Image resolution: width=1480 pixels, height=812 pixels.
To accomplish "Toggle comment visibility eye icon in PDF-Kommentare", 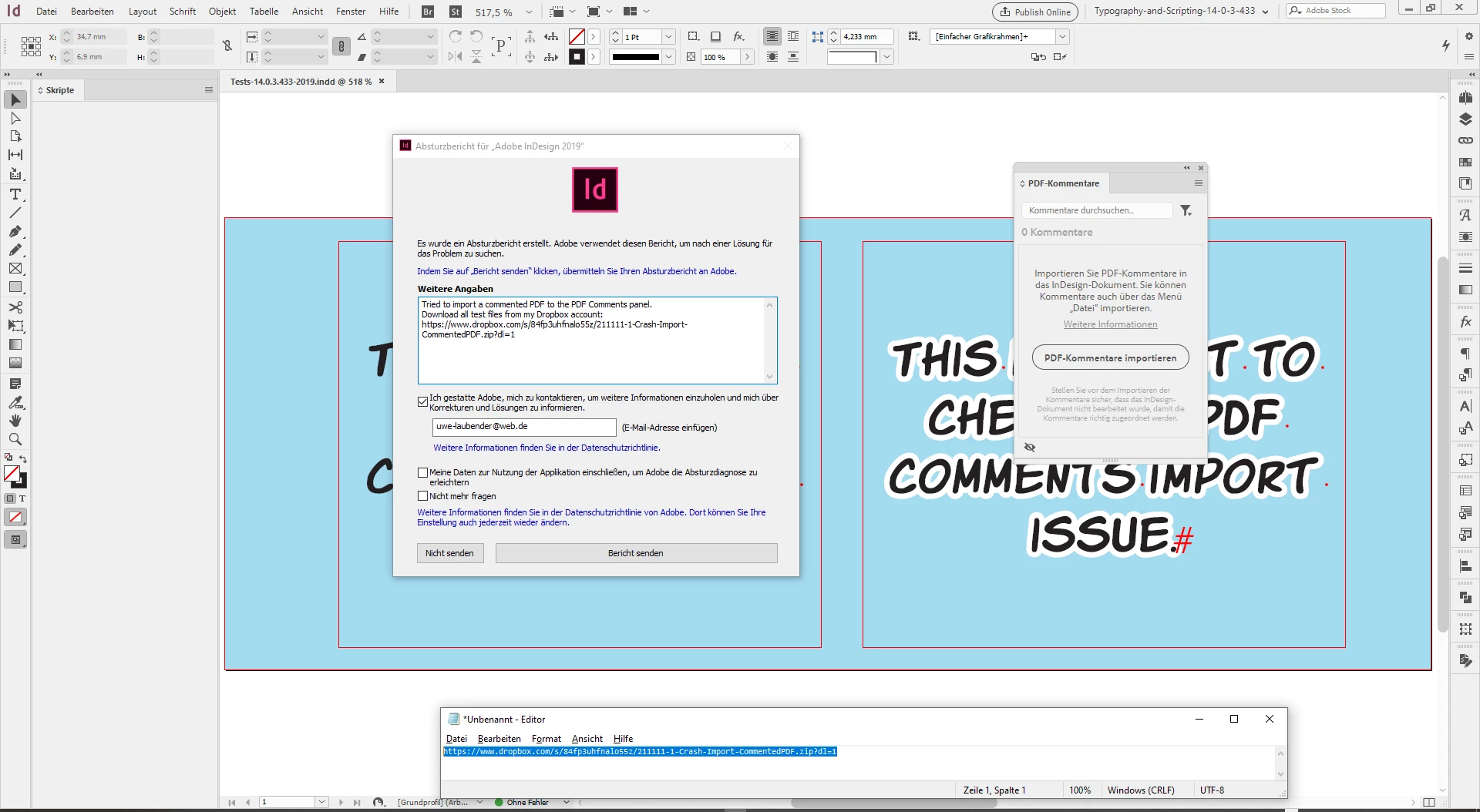I will (x=1030, y=447).
